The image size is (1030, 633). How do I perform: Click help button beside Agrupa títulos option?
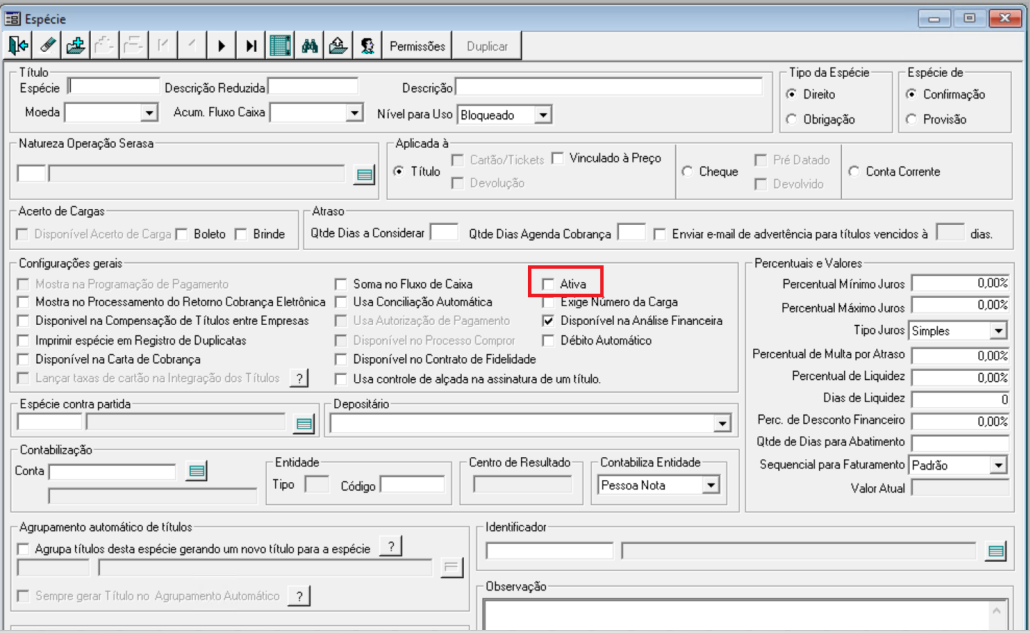pos(392,547)
